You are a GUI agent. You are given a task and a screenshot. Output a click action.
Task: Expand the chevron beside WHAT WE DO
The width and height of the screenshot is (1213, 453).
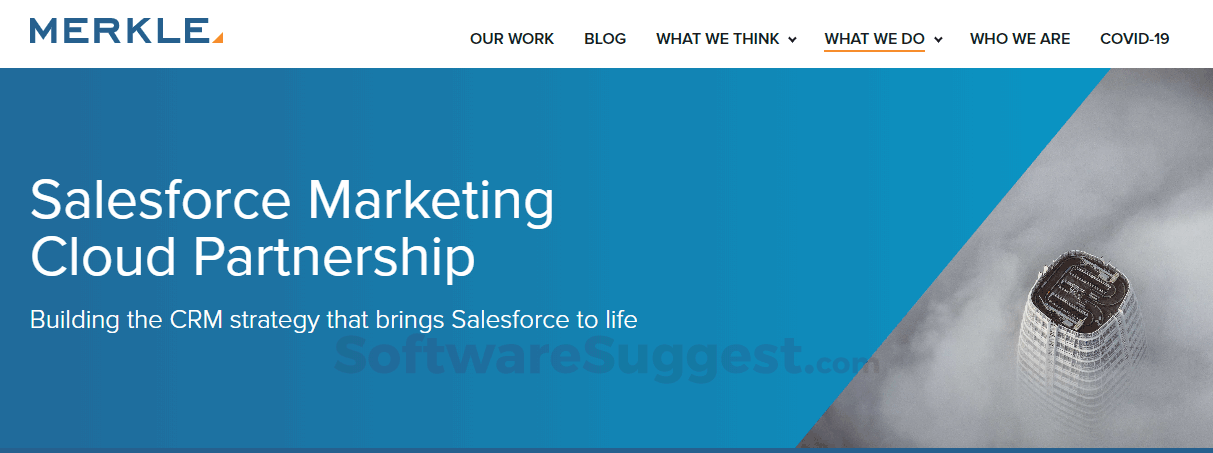939,40
